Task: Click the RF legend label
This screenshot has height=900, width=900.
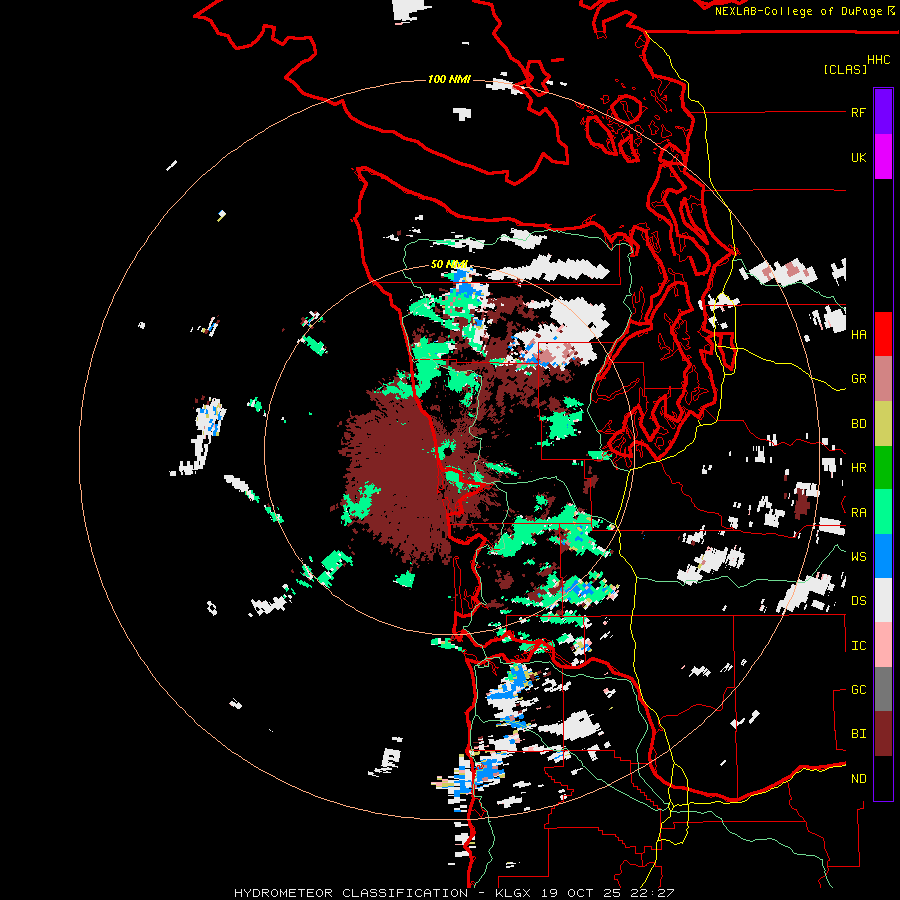Action: 858,112
